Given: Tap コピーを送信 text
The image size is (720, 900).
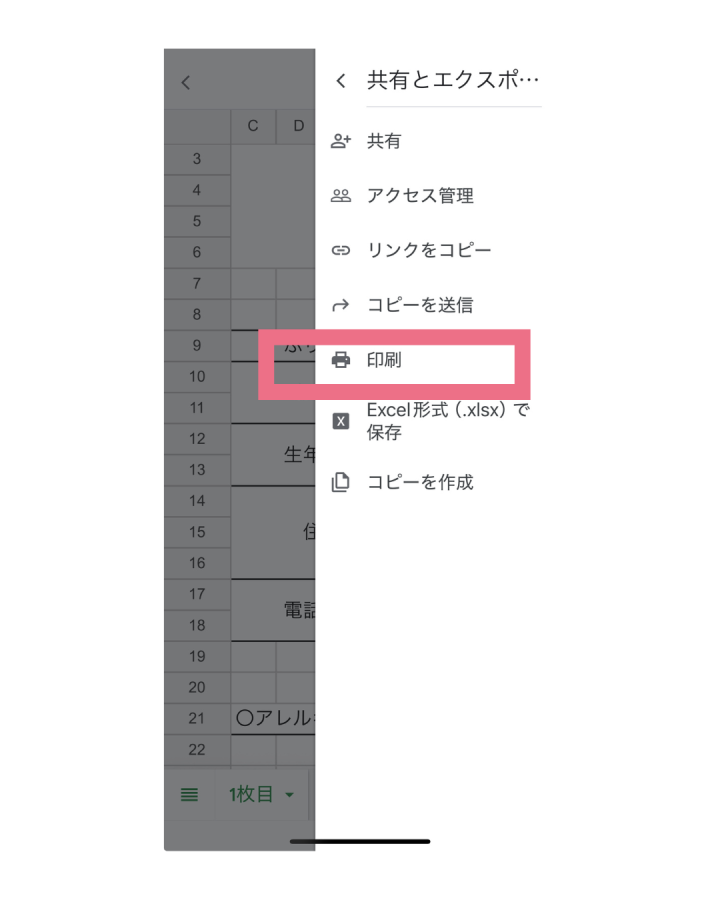Looking at the screenshot, I should [x=420, y=305].
